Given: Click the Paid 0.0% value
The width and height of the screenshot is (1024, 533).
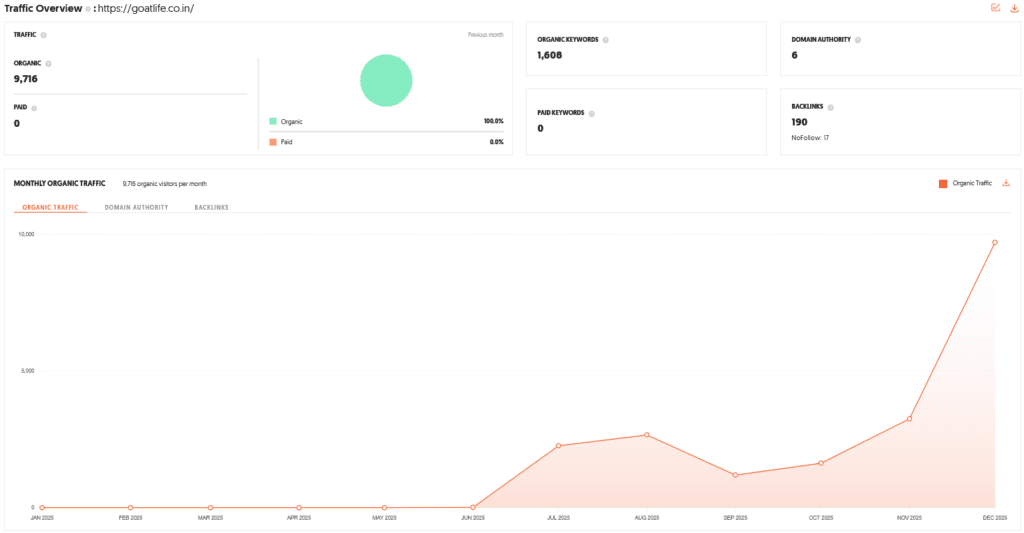Looking at the screenshot, I should pos(496,142).
